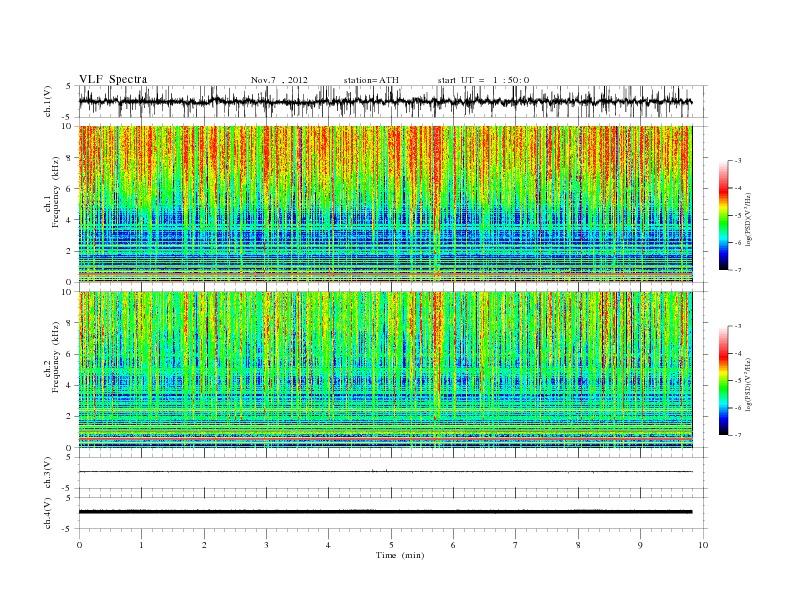Viewport: 792px width, 612px height.
Task: Click the "Time (min)" axis label
Action: [400, 555]
